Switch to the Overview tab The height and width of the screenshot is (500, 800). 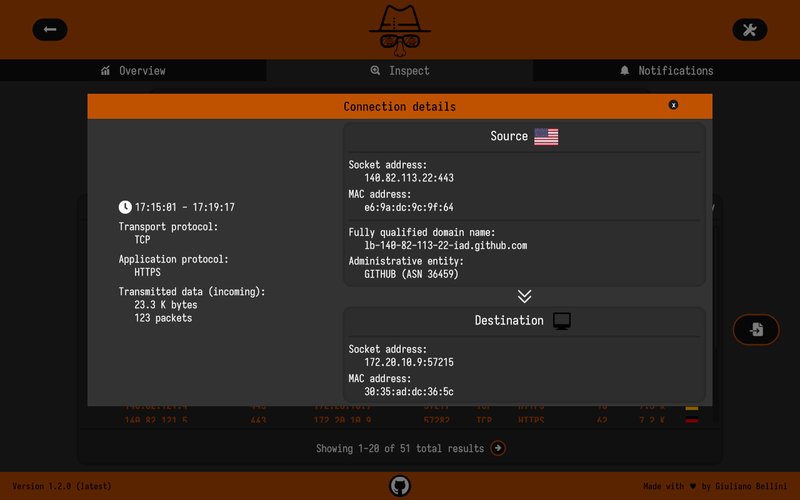(133, 71)
